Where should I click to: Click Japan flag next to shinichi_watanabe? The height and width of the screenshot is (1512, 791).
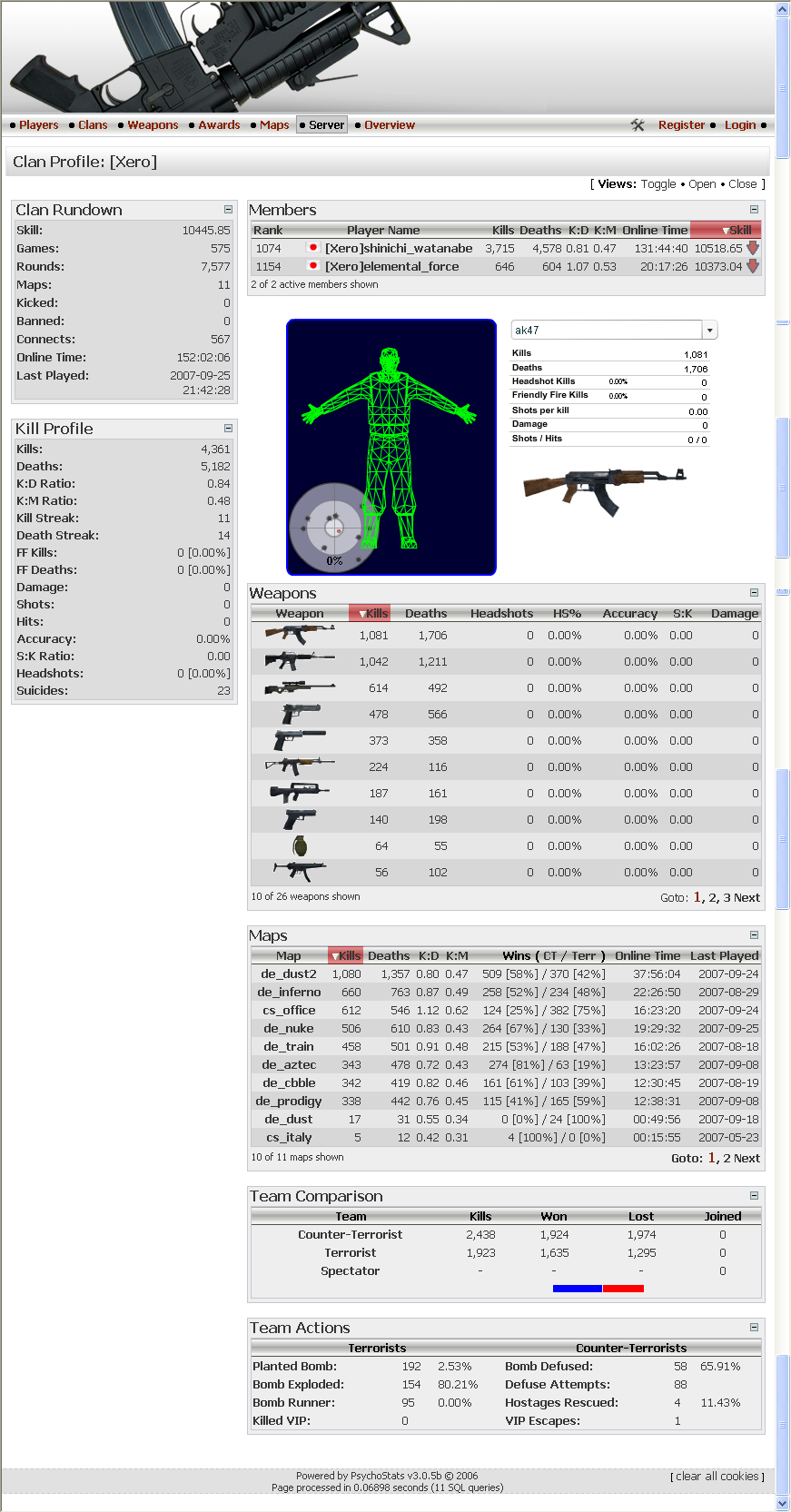point(313,248)
